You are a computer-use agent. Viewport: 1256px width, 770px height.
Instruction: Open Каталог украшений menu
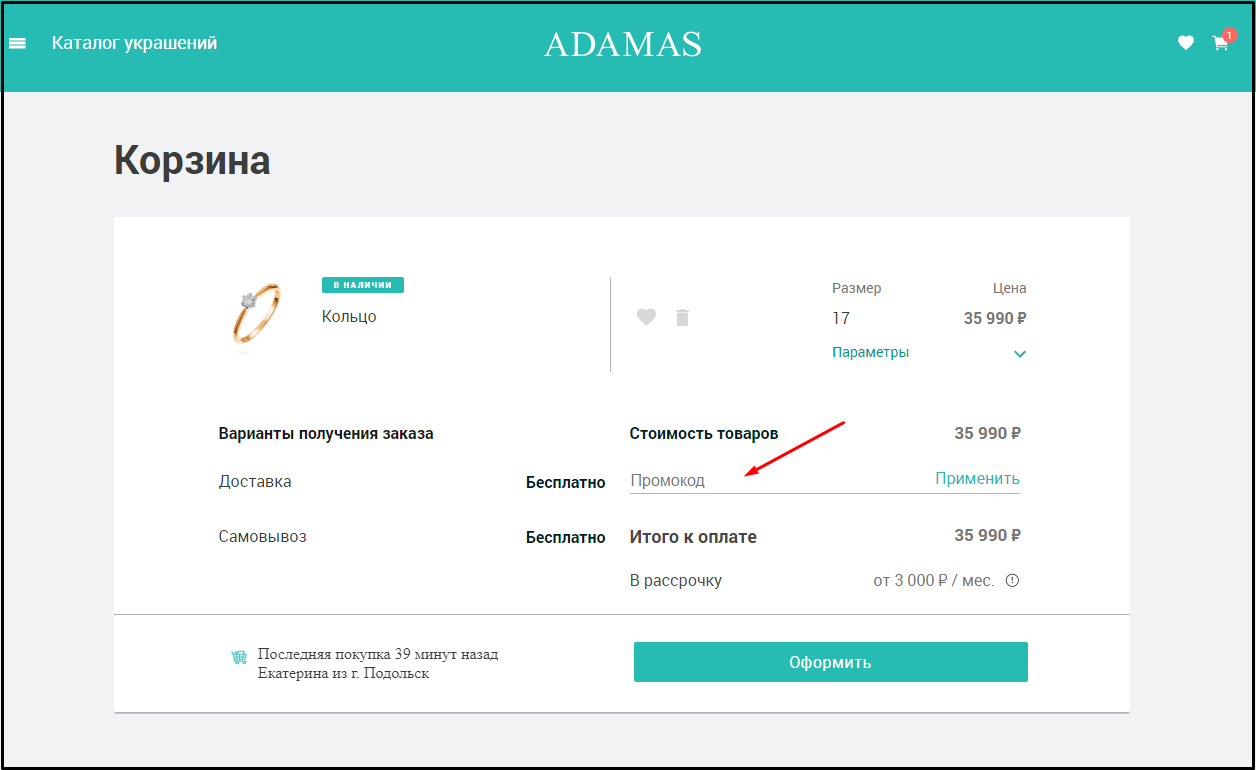(x=134, y=43)
